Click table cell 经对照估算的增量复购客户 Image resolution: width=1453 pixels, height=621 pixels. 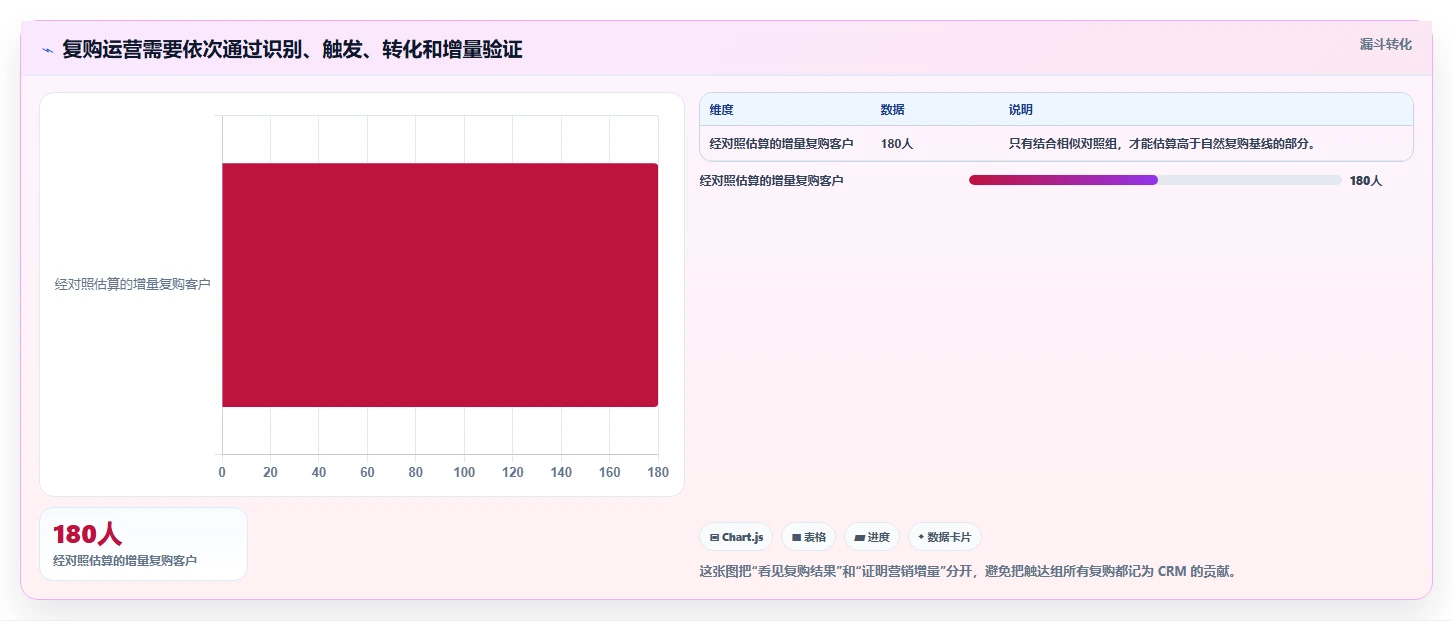pyautogui.click(x=781, y=144)
